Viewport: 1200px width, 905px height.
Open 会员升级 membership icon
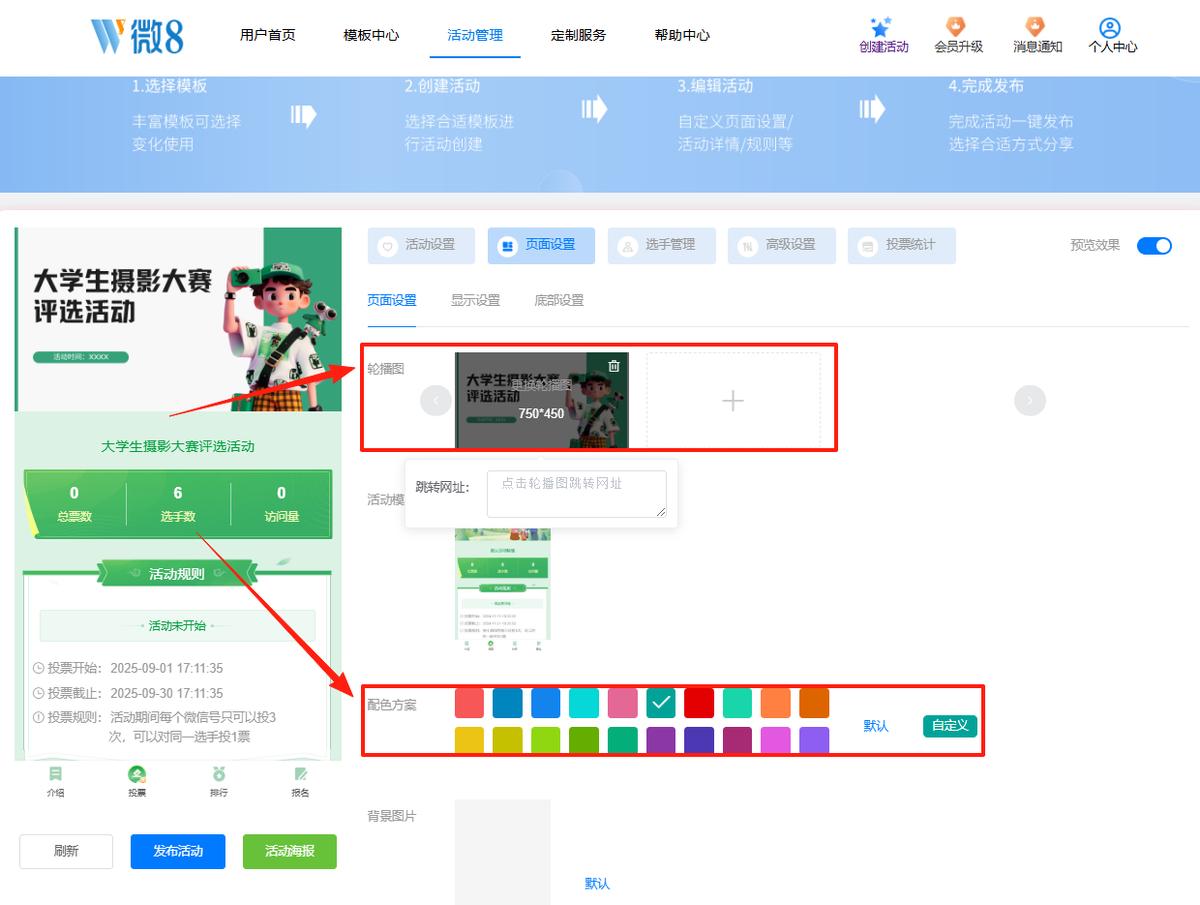pos(957,27)
